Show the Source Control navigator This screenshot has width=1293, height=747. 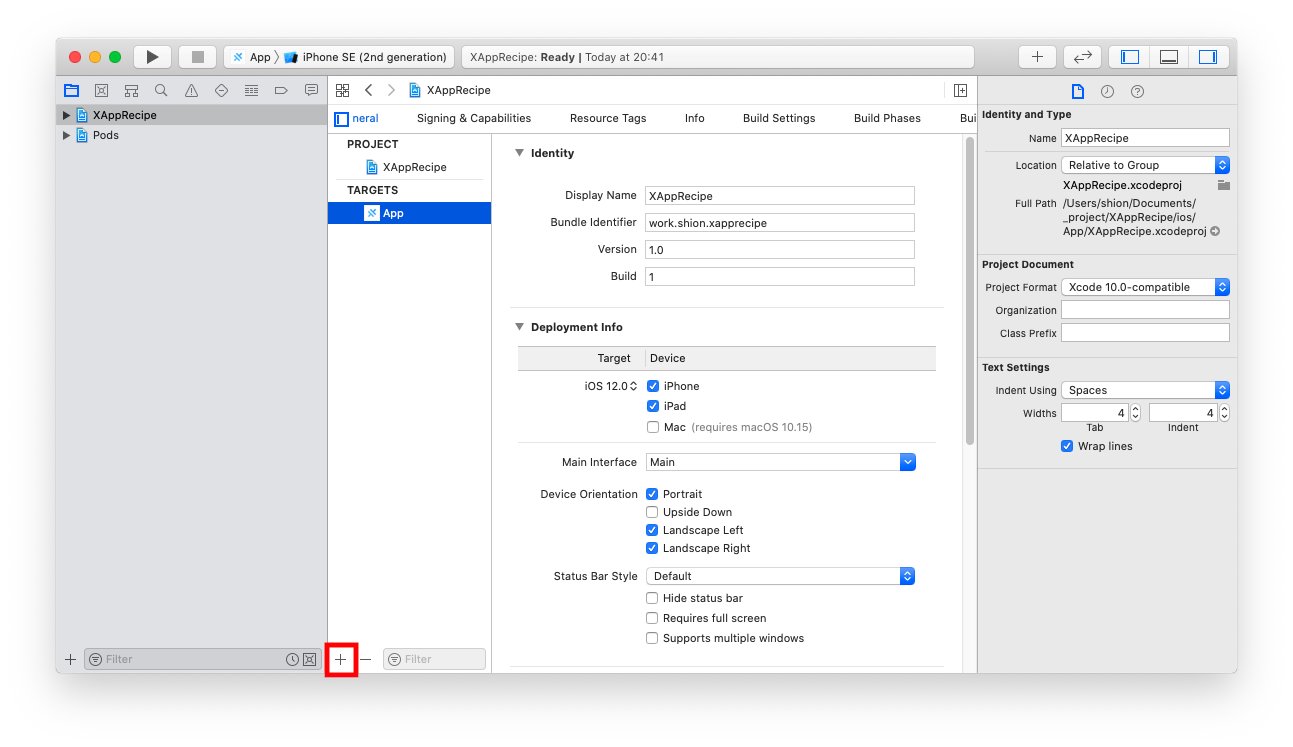point(101,90)
